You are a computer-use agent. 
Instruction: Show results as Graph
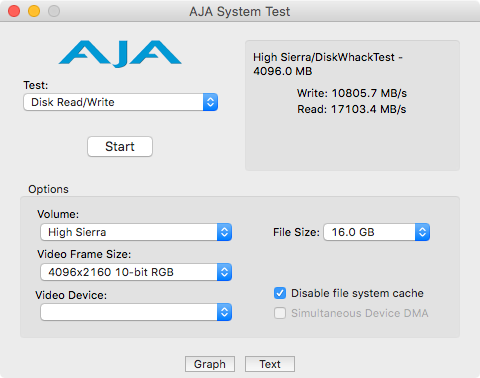click(210, 364)
